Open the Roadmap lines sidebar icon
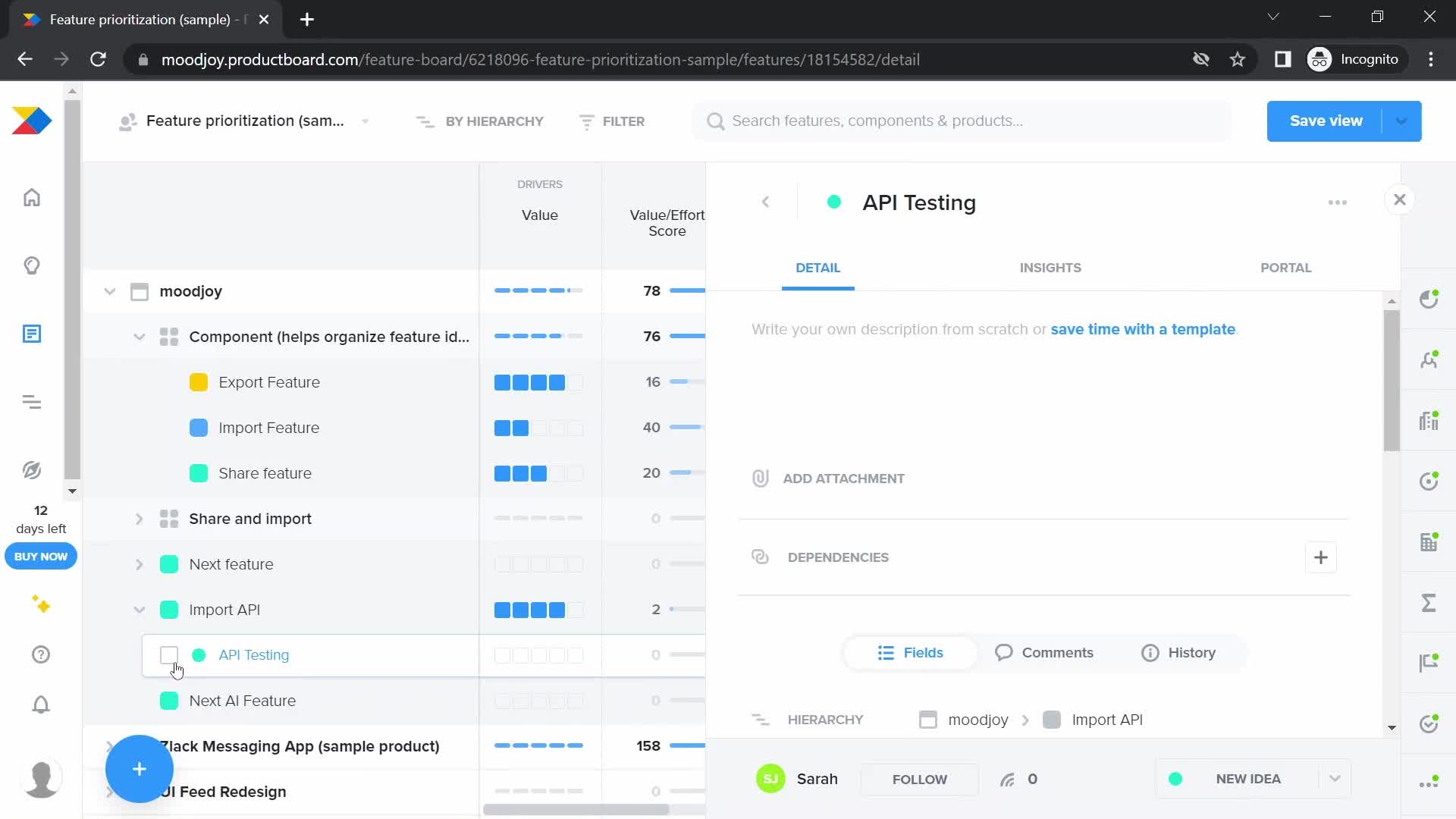Image resolution: width=1456 pixels, height=819 pixels. [x=32, y=402]
